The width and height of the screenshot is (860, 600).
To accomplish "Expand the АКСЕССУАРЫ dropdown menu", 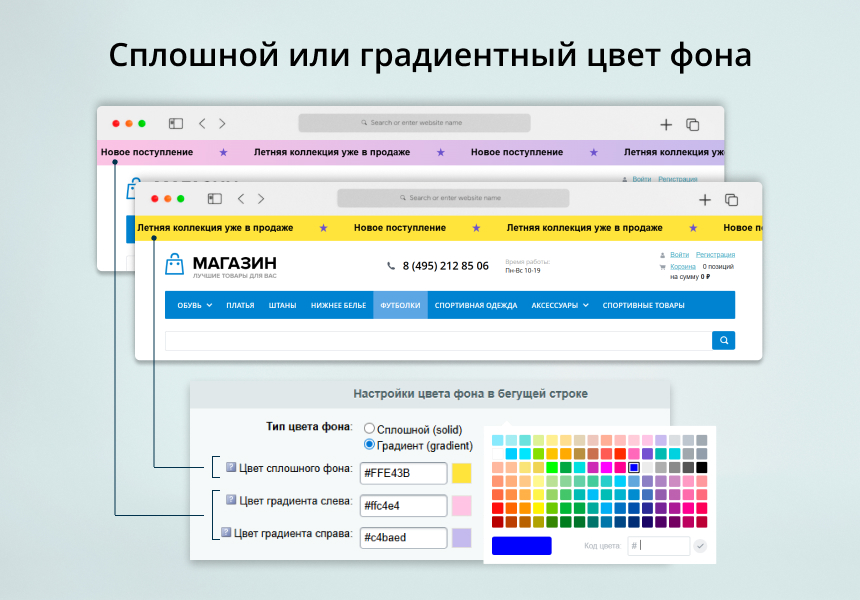I will click(560, 305).
